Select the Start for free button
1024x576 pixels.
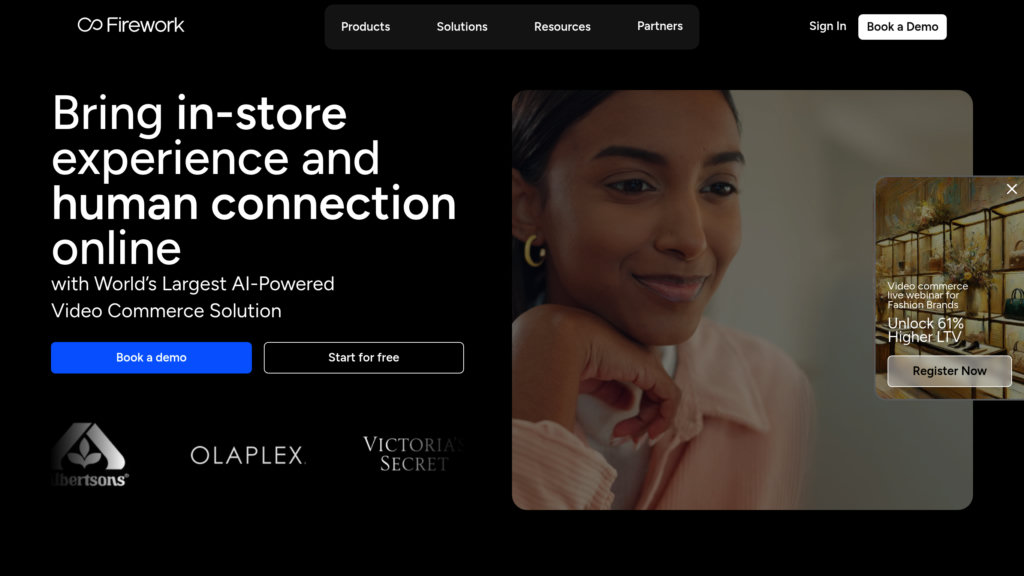point(364,358)
